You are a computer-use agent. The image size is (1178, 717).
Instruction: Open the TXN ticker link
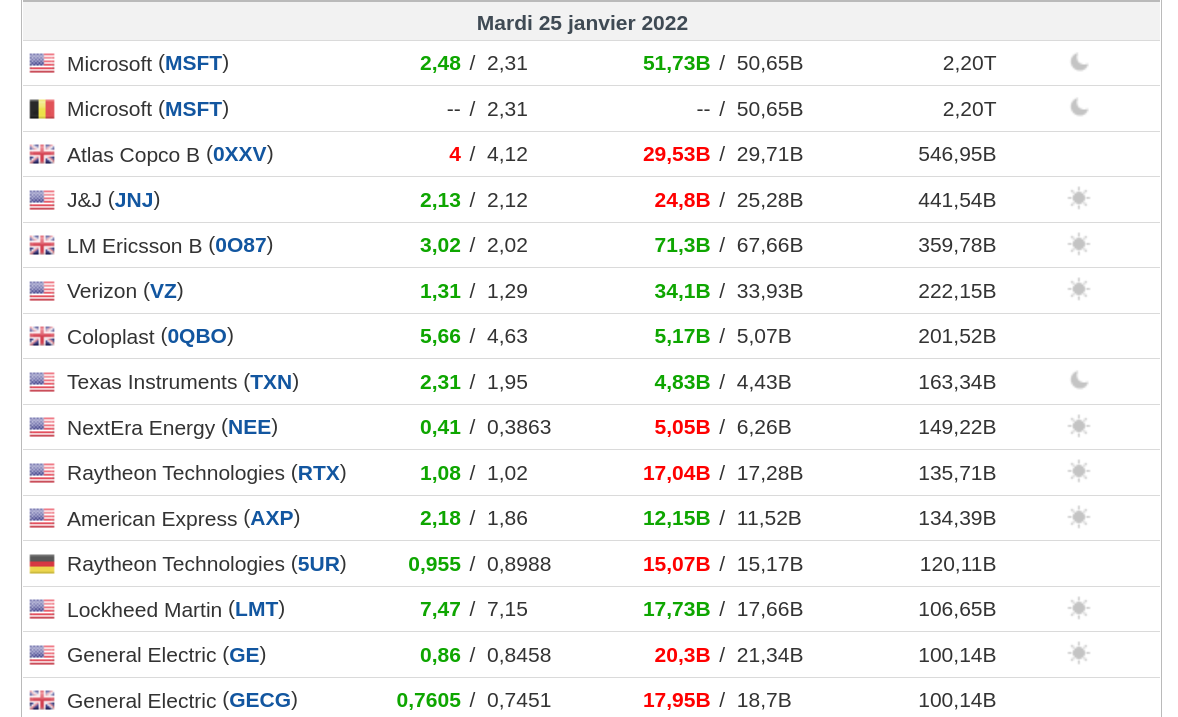[x=271, y=382]
